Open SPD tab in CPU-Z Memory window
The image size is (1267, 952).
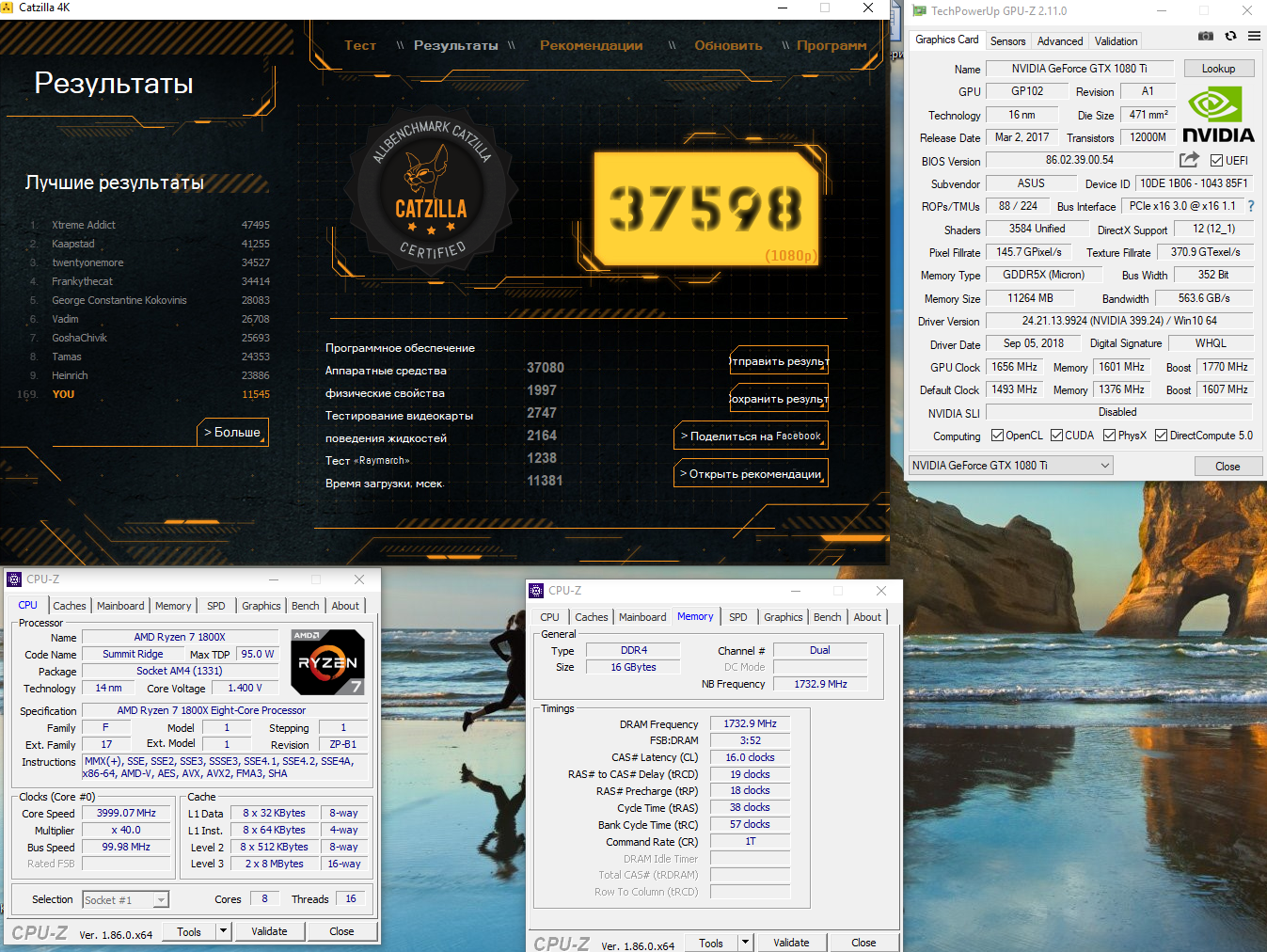click(x=738, y=617)
